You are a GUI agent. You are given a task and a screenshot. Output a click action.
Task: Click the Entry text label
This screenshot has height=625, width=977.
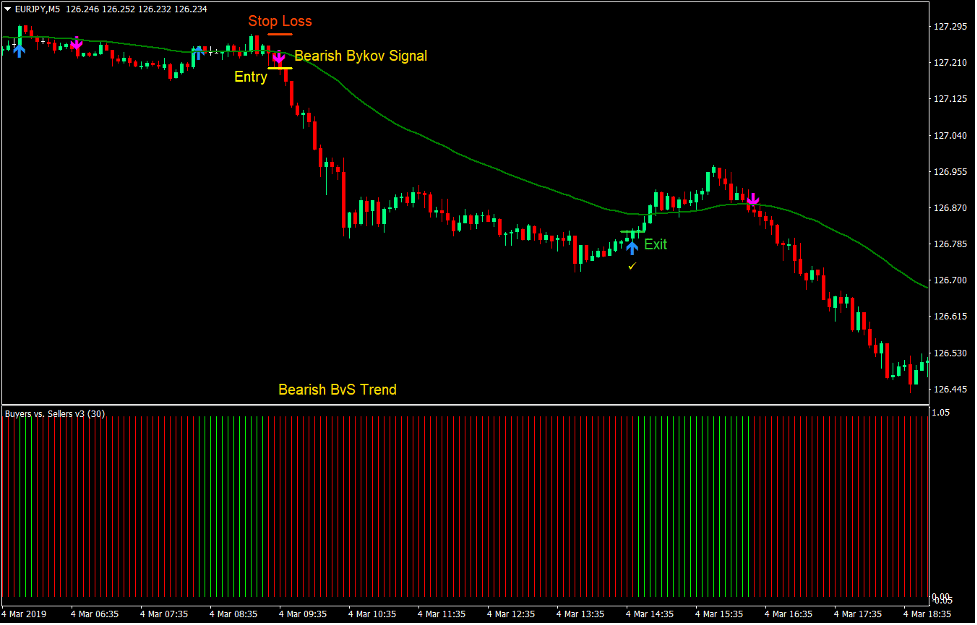point(250,77)
